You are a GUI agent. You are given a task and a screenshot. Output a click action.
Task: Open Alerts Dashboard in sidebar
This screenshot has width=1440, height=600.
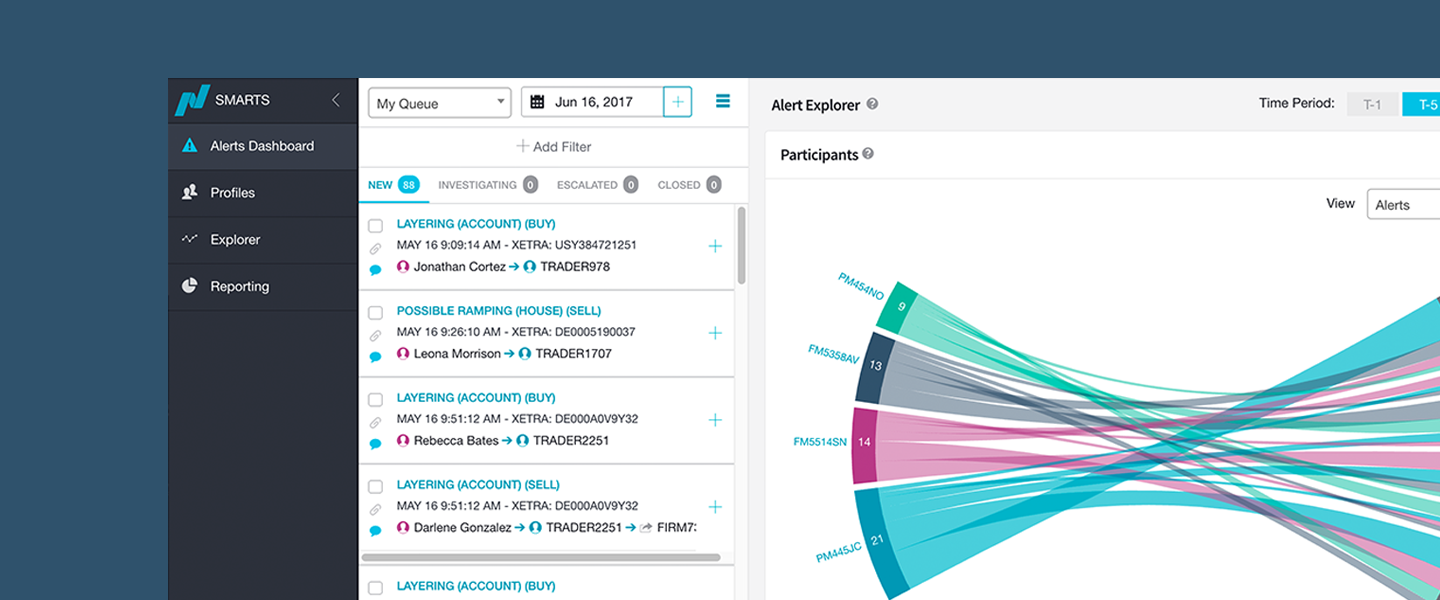[x=263, y=146]
